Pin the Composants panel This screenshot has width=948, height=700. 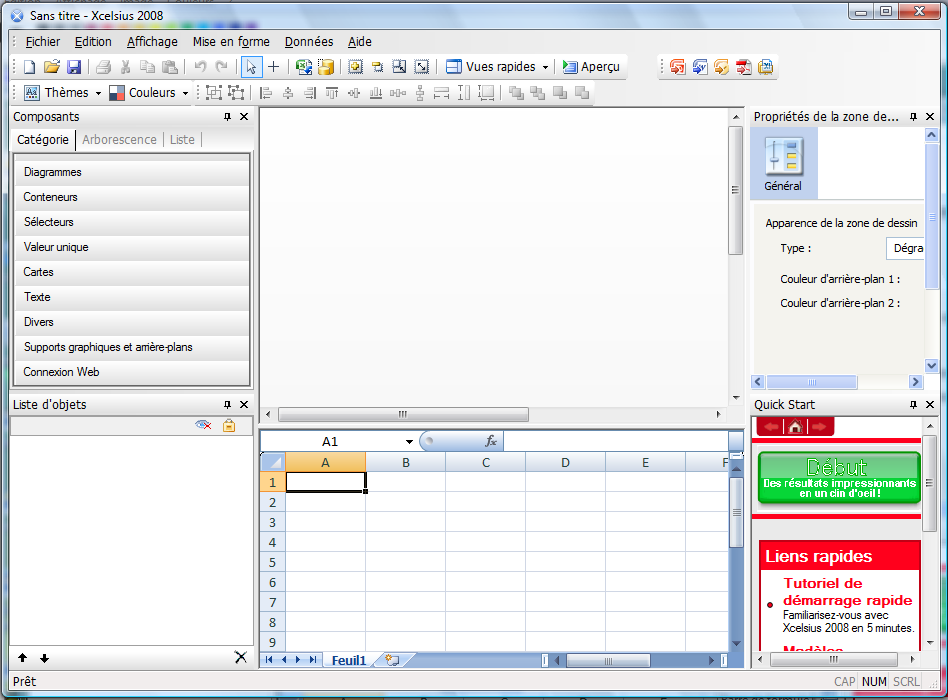pyautogui.click(x=227, y=117)
